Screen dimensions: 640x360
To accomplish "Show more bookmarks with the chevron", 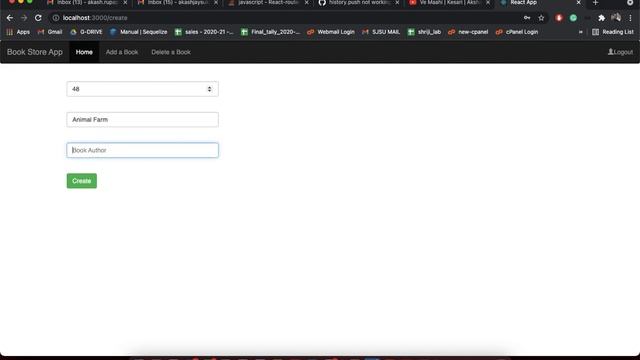I will click(x=580, y=32).
